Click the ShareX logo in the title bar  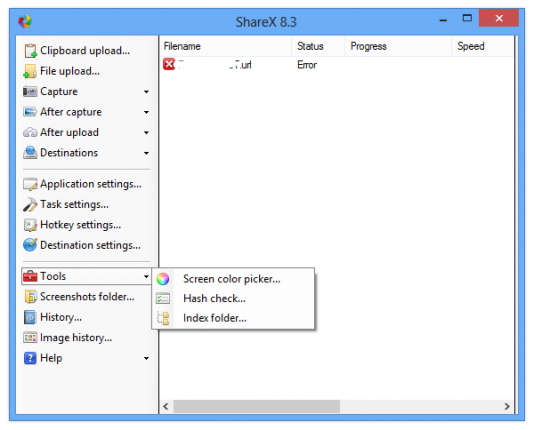click(25, 21)
